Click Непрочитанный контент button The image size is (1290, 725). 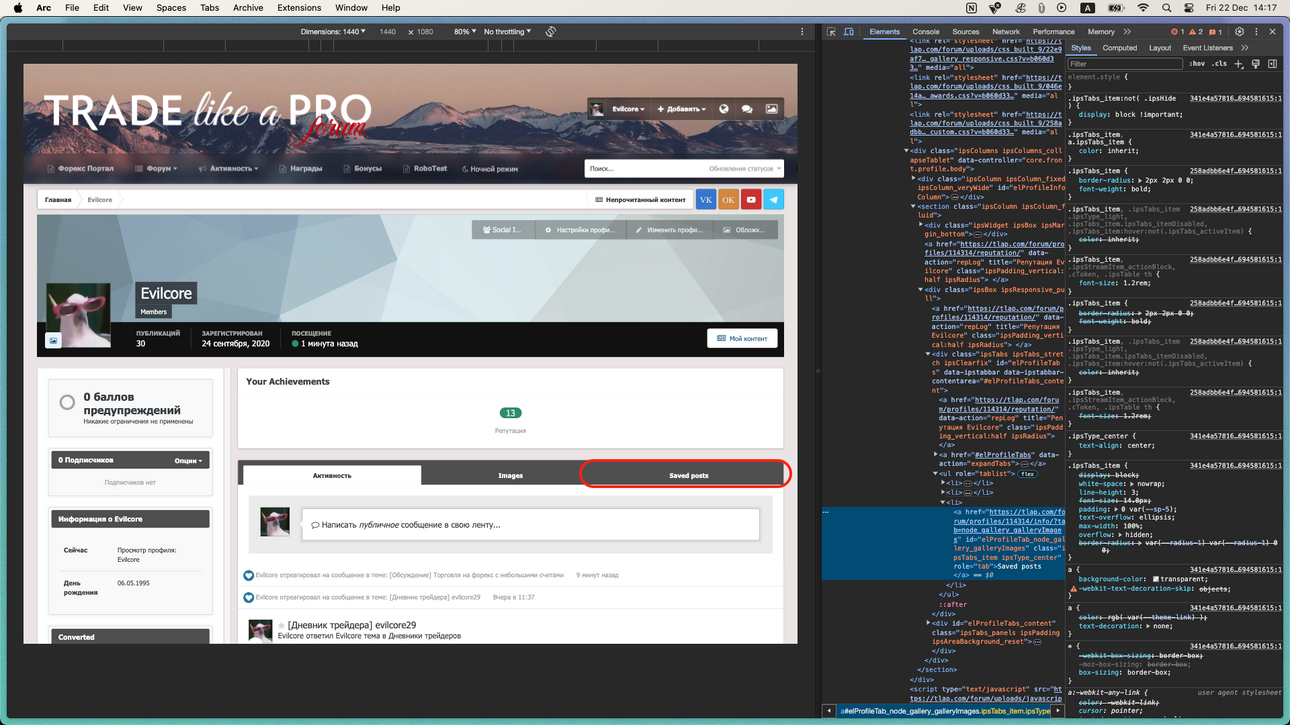click(640, 200)
